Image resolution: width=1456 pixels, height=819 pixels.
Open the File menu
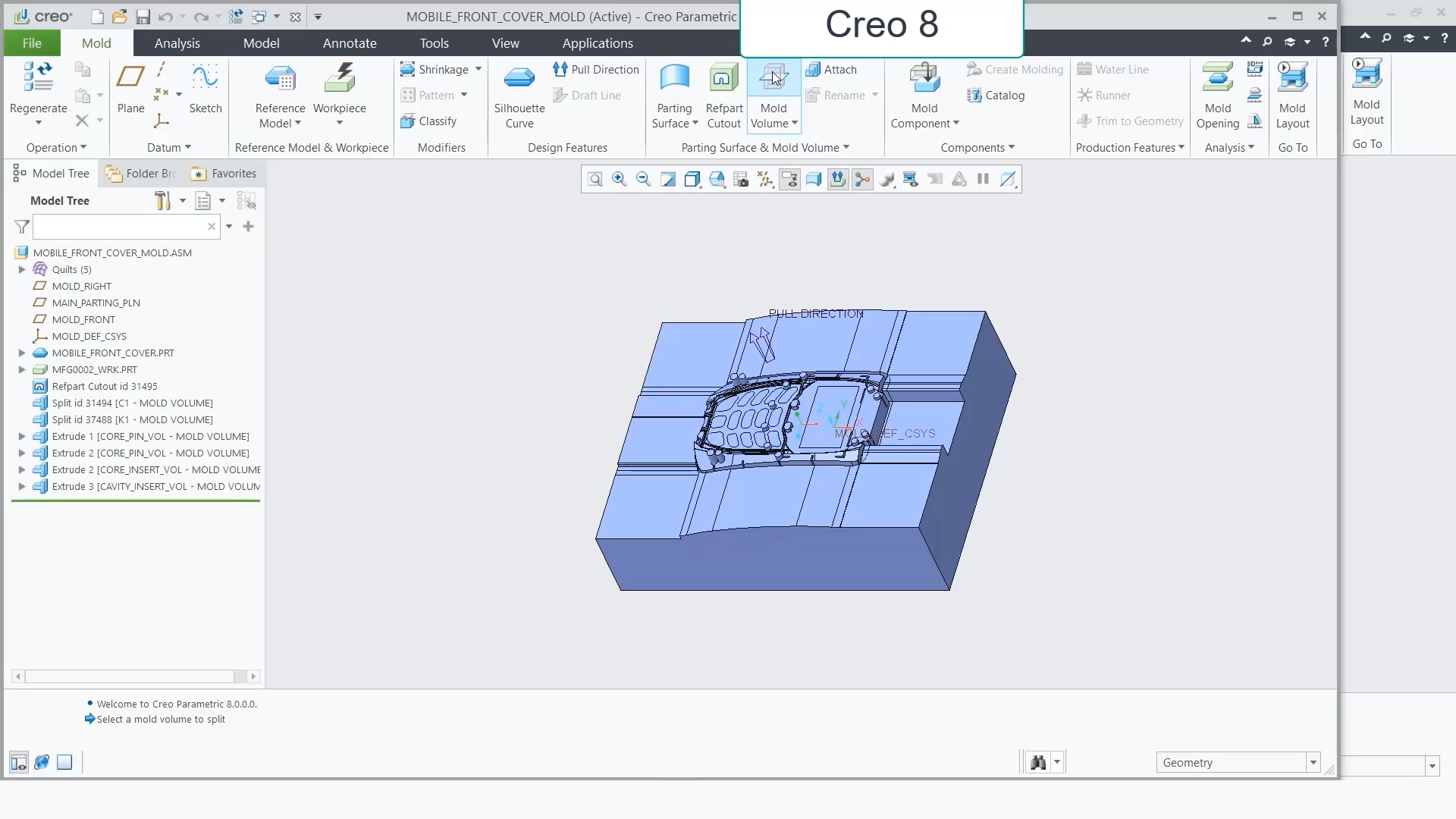tap(32, 43)
